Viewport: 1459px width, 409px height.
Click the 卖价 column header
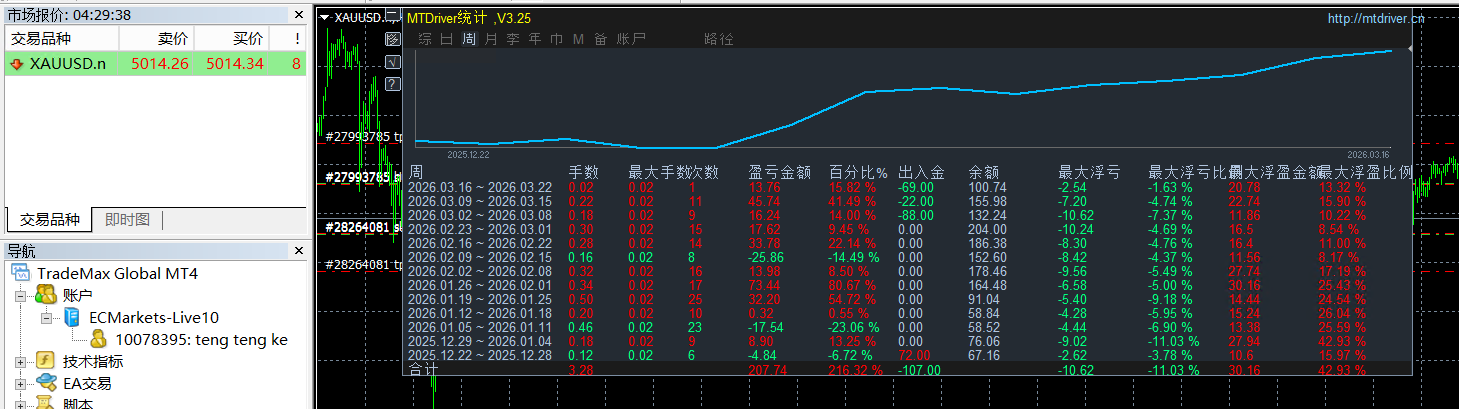[172, 39]
